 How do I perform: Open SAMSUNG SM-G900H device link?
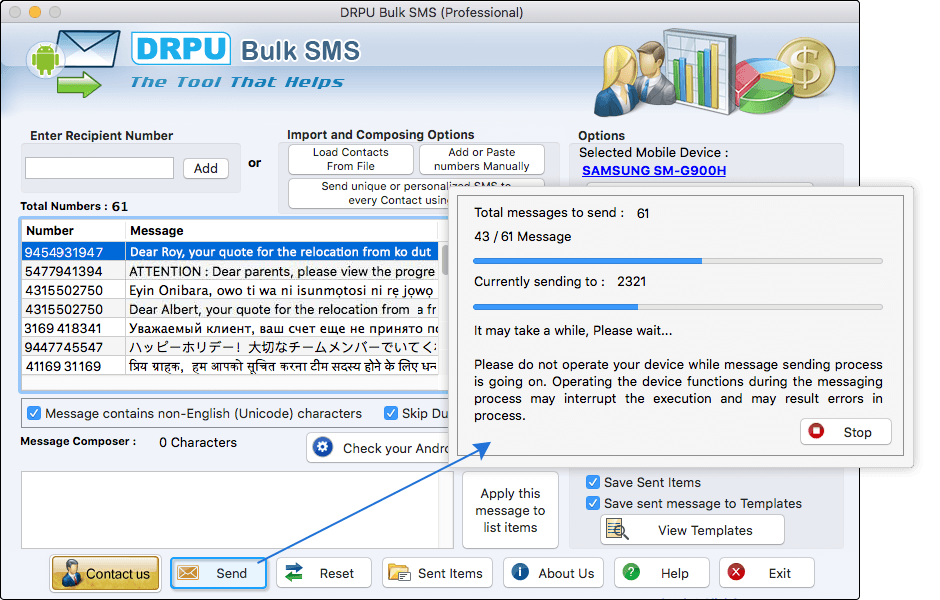click(x=654, y=170)
